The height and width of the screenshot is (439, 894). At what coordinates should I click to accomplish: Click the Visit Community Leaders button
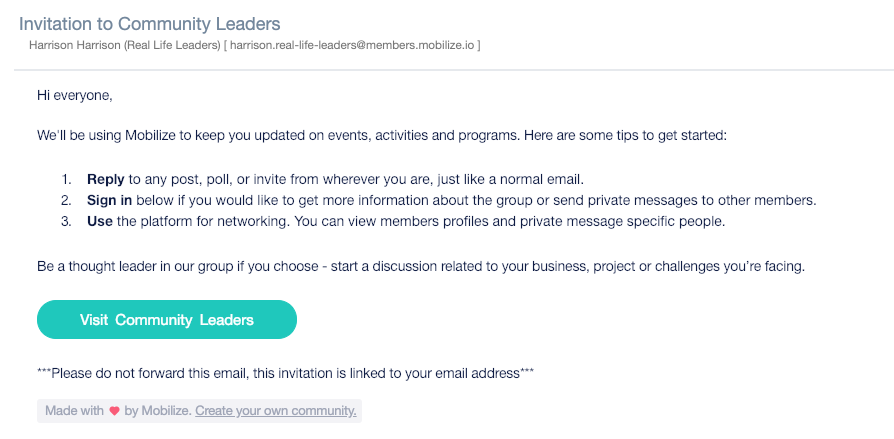[166, 319]
